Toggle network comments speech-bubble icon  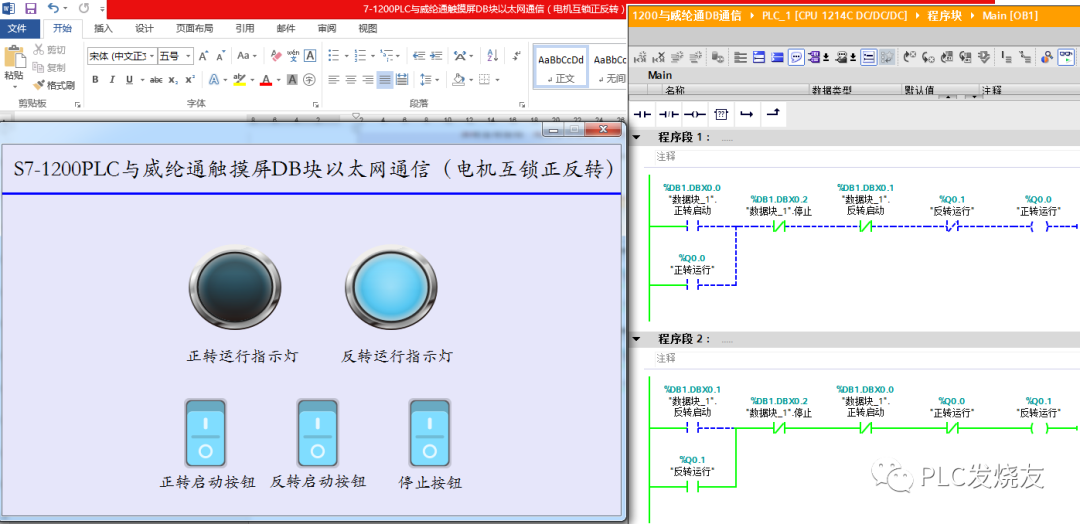(796, 57)
